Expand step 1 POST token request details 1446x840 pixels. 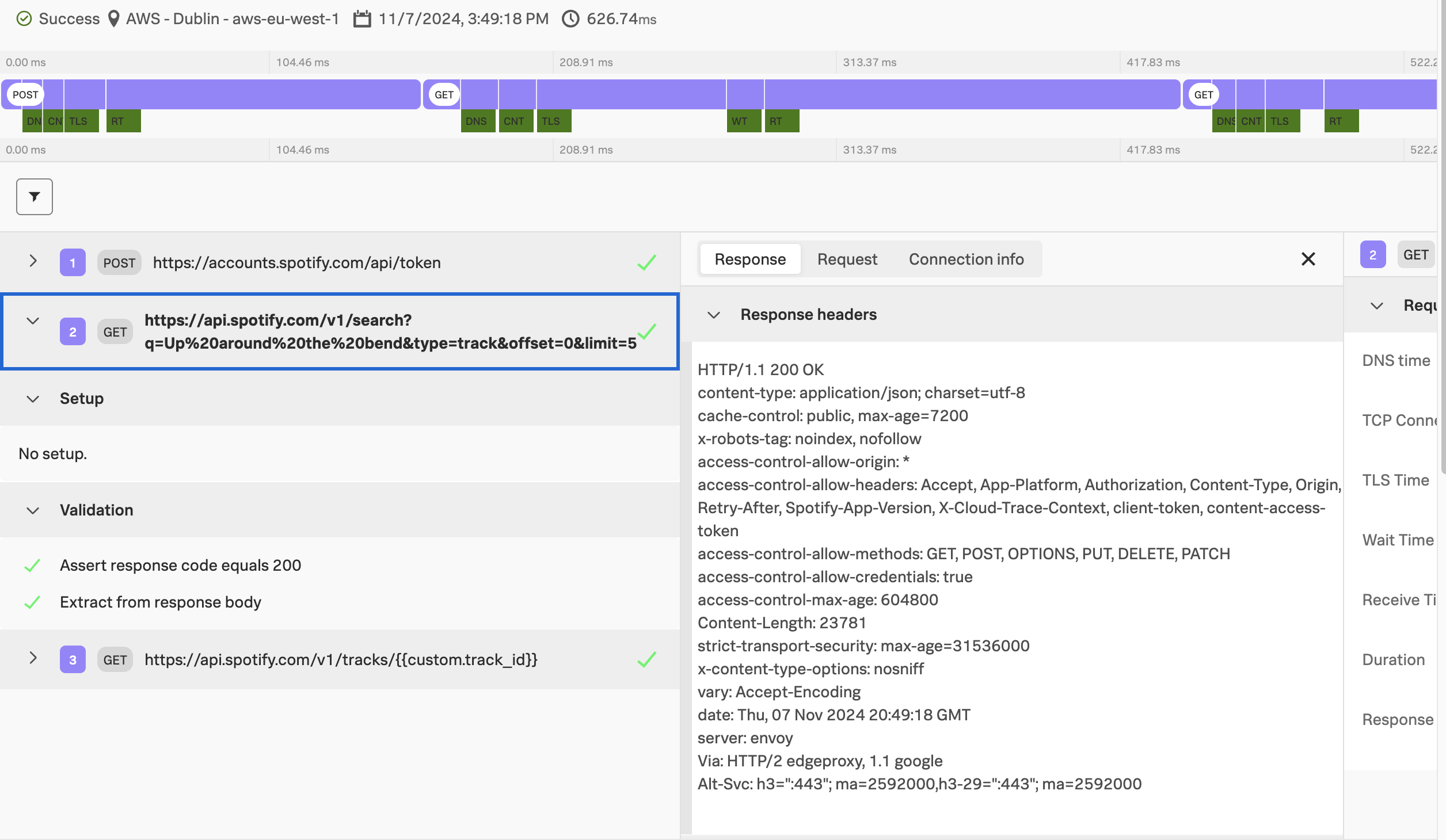tap(33, 262)
